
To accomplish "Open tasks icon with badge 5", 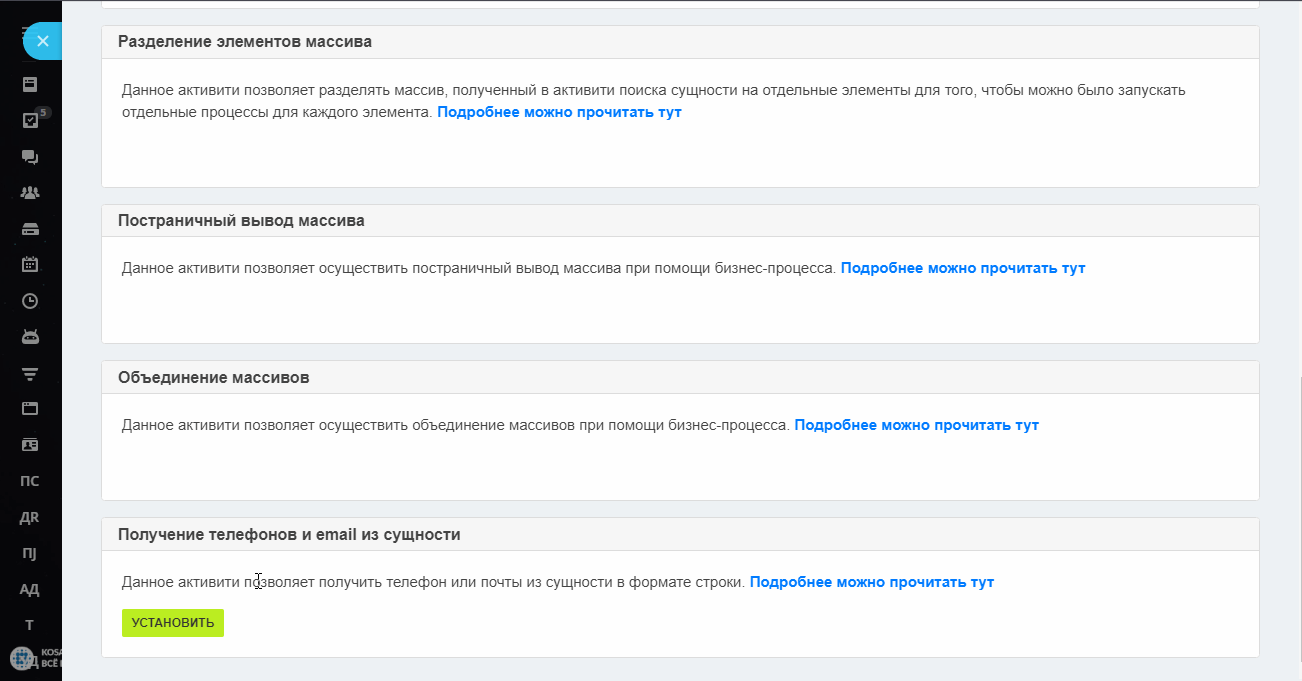I will coord(30,120).
